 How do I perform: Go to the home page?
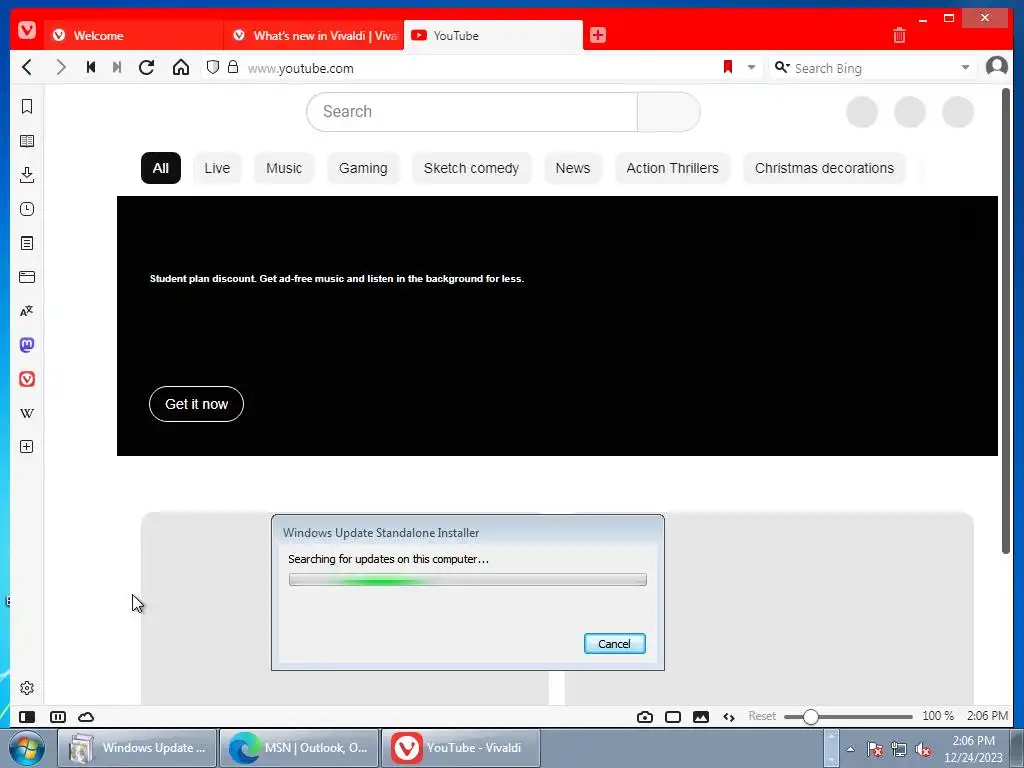[181, 67]
